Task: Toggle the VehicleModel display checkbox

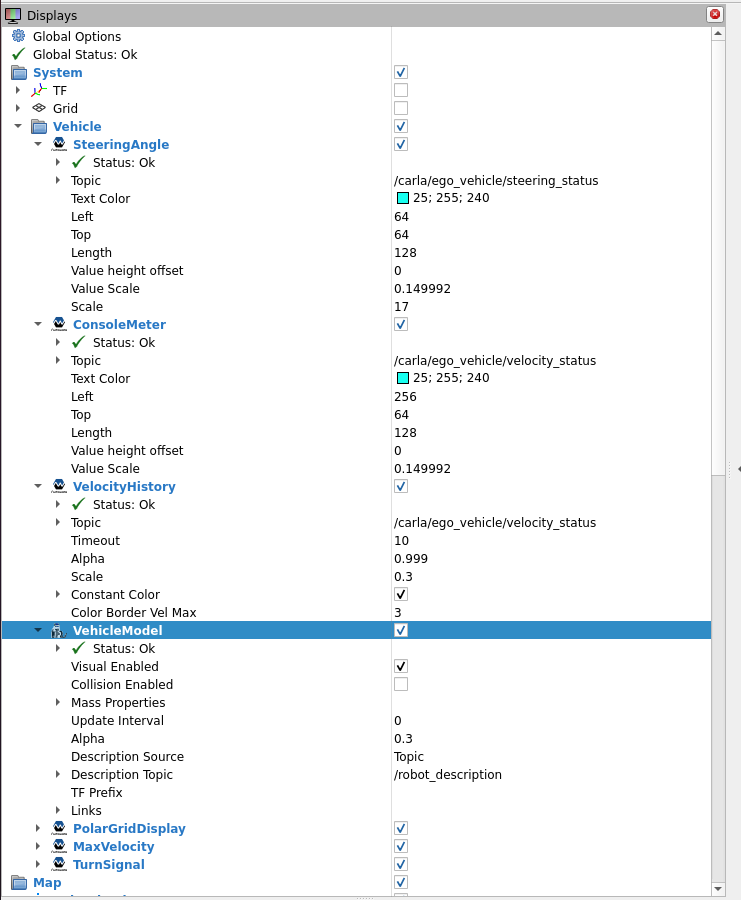Action: (401, 630)
